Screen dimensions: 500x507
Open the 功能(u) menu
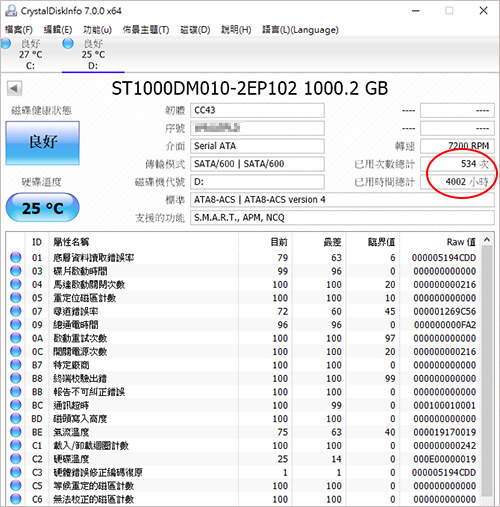click(x=97, y=30)
